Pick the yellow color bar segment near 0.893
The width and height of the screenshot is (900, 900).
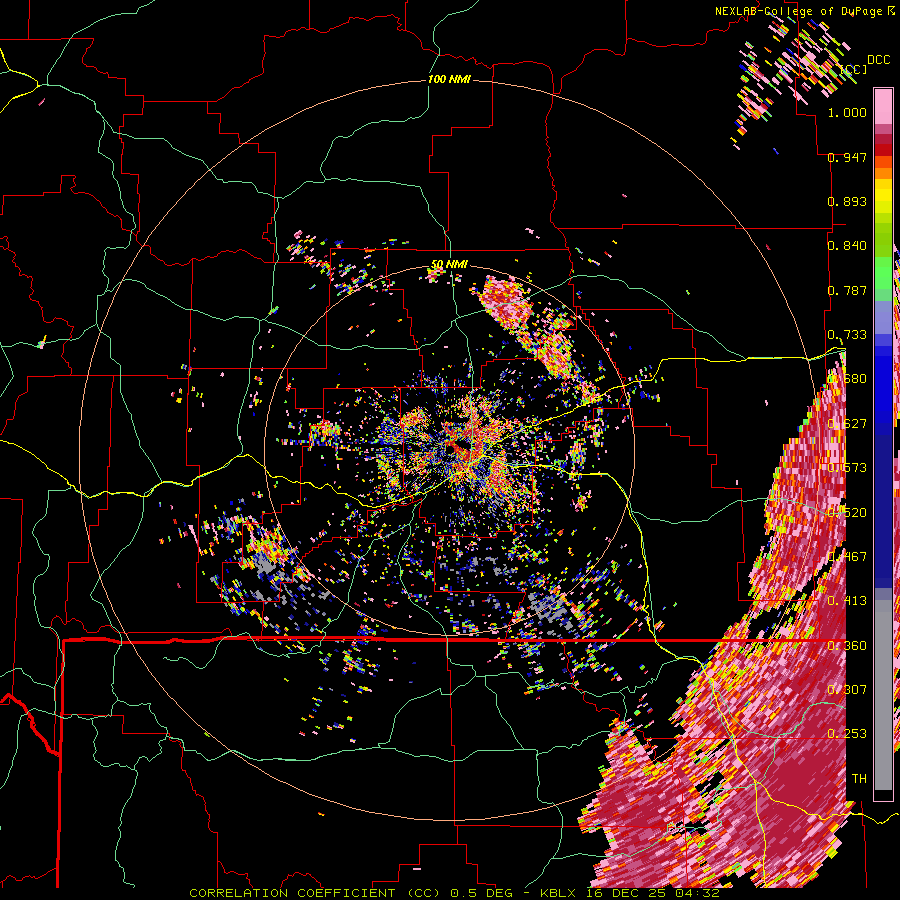click(x=883, y=197)
